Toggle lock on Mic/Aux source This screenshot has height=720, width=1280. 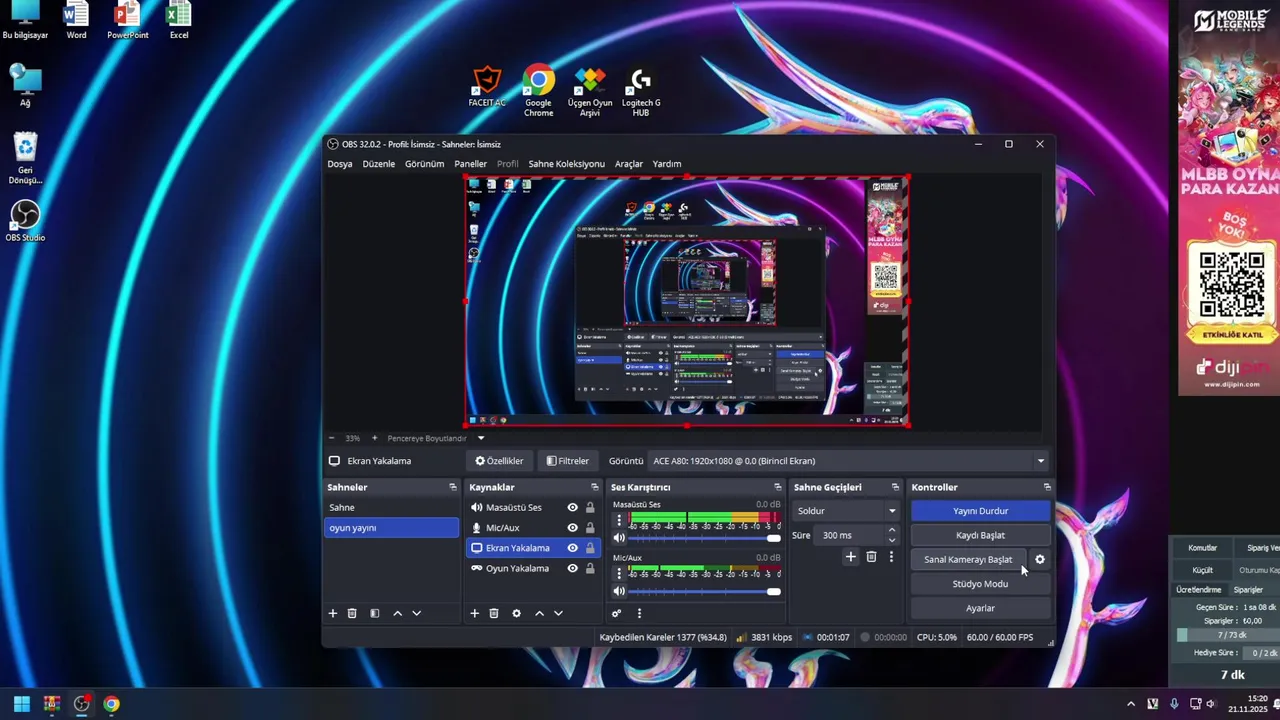(x=590, y=528)
